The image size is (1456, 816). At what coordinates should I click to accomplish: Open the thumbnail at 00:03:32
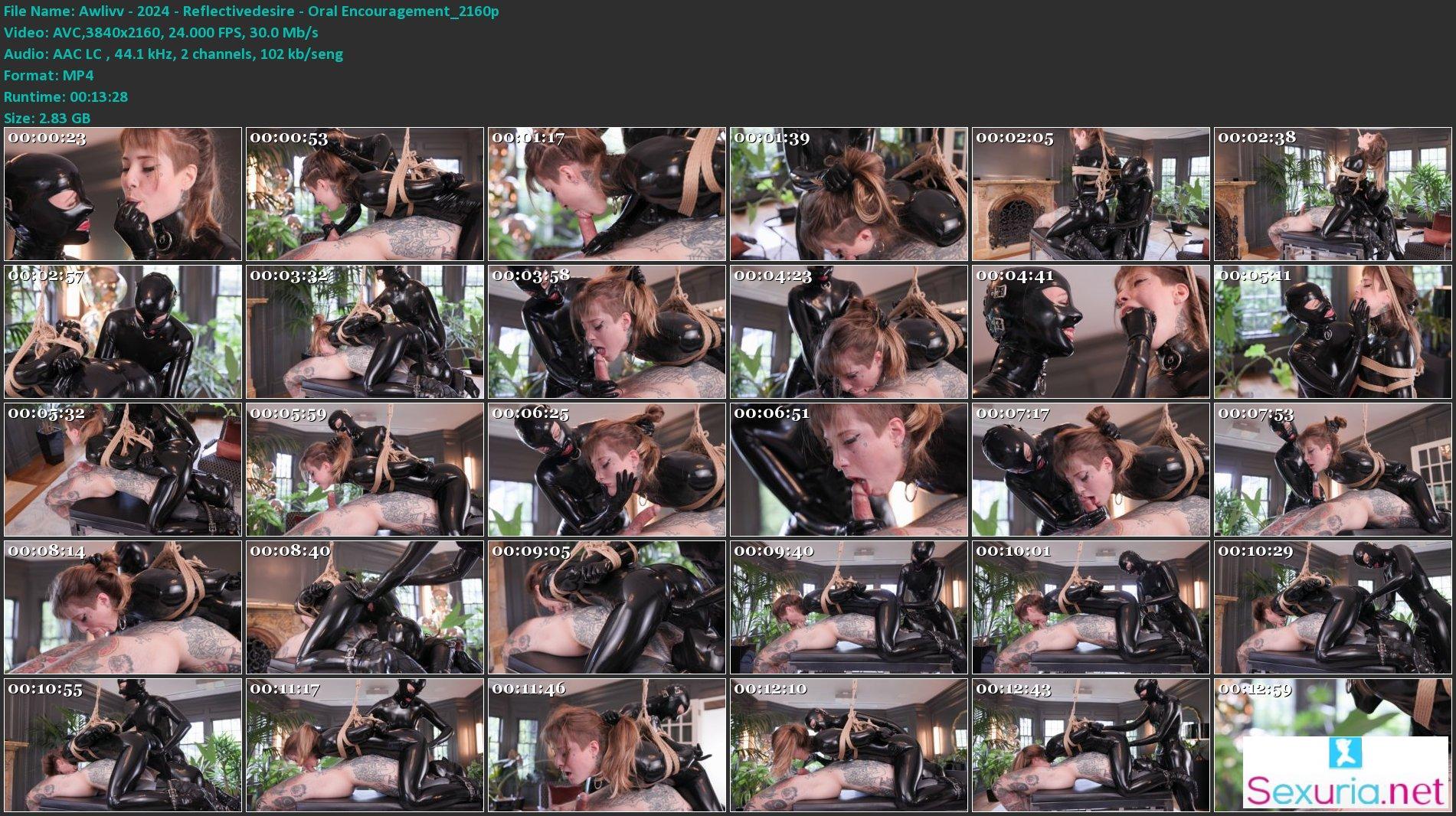point(365,332)
